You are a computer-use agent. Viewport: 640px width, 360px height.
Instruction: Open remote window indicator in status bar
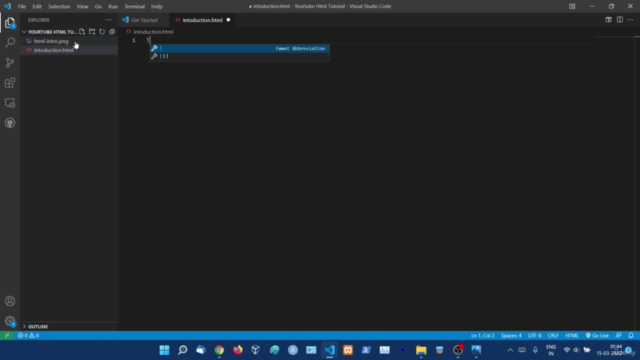click(7, 336)
